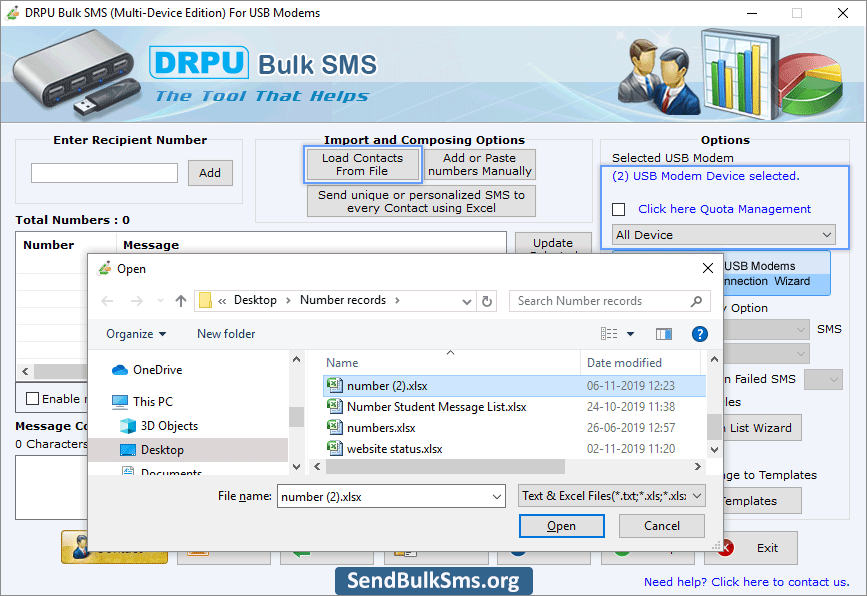Select number (2).xlsx file
The width and height of the screenshot is (867, 596).
tap(514, 385)
